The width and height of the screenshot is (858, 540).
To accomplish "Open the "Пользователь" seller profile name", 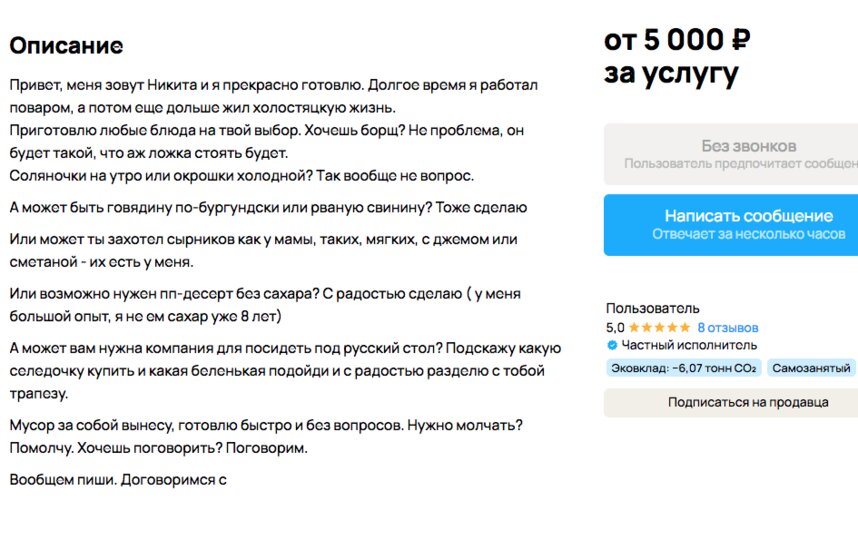I will click(653, 309).
